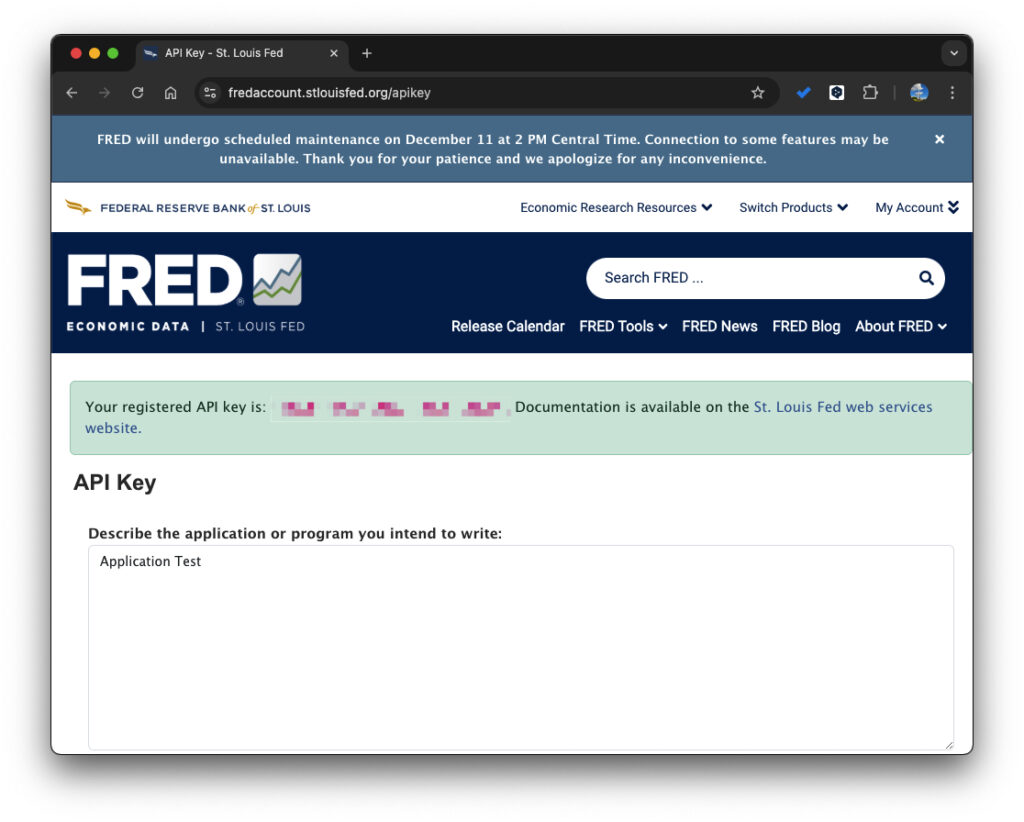Click the Federal Reserve Bank of St. Louis text link
Screen dimensions: 1024x822
pyautogui.click(x=205, y=208)
